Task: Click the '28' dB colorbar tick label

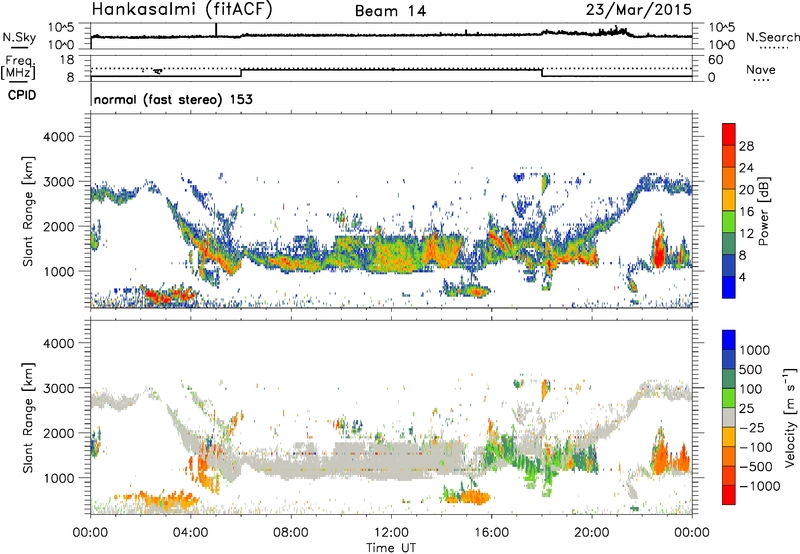Action: 746,146
